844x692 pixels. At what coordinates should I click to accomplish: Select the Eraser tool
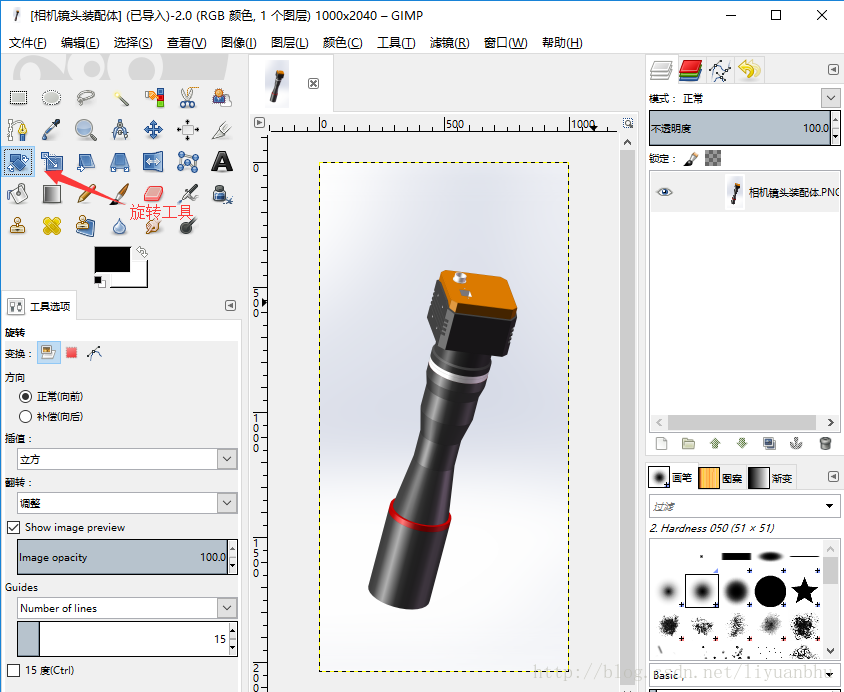154,193
